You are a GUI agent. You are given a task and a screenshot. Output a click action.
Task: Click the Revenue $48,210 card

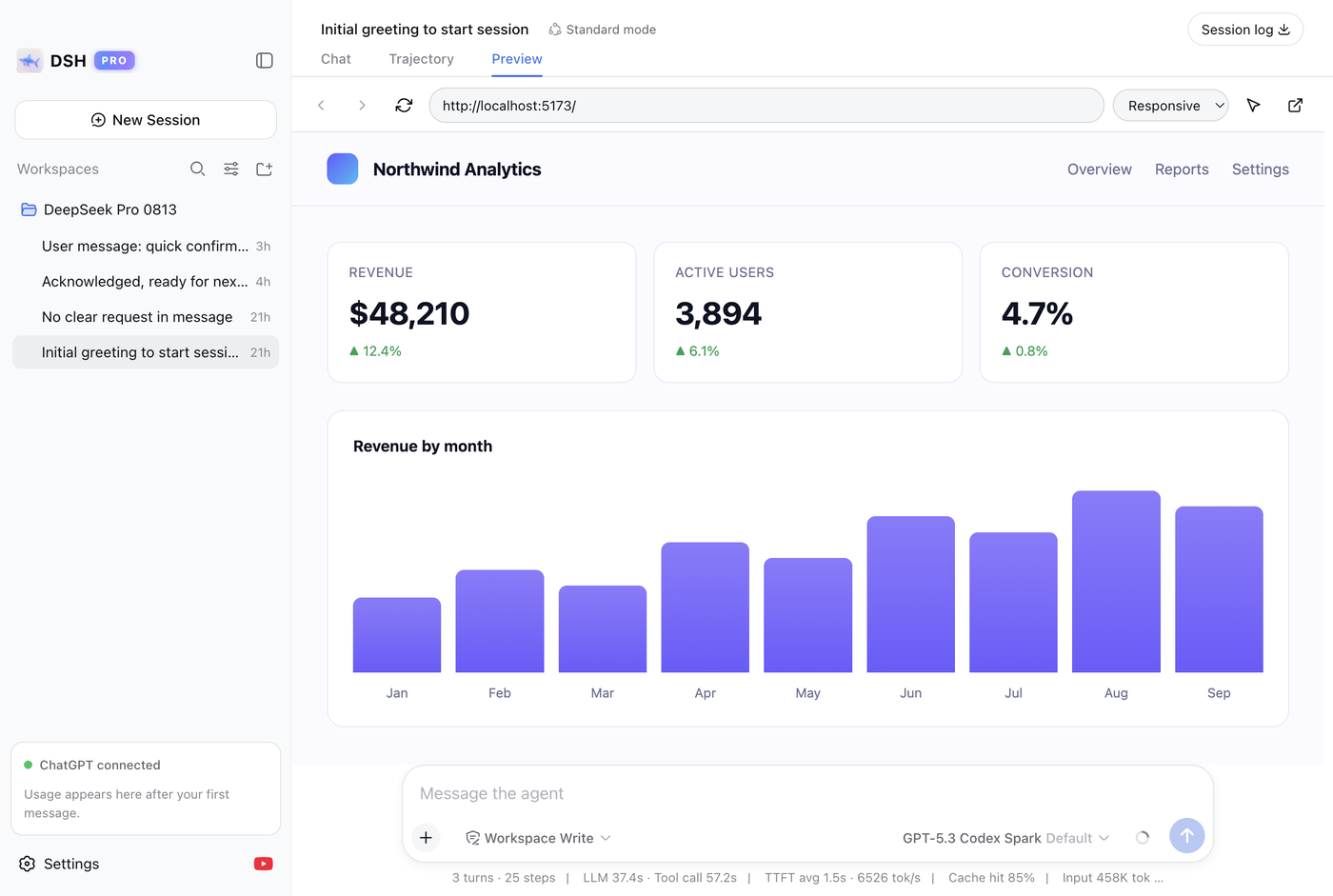(482, 312)
